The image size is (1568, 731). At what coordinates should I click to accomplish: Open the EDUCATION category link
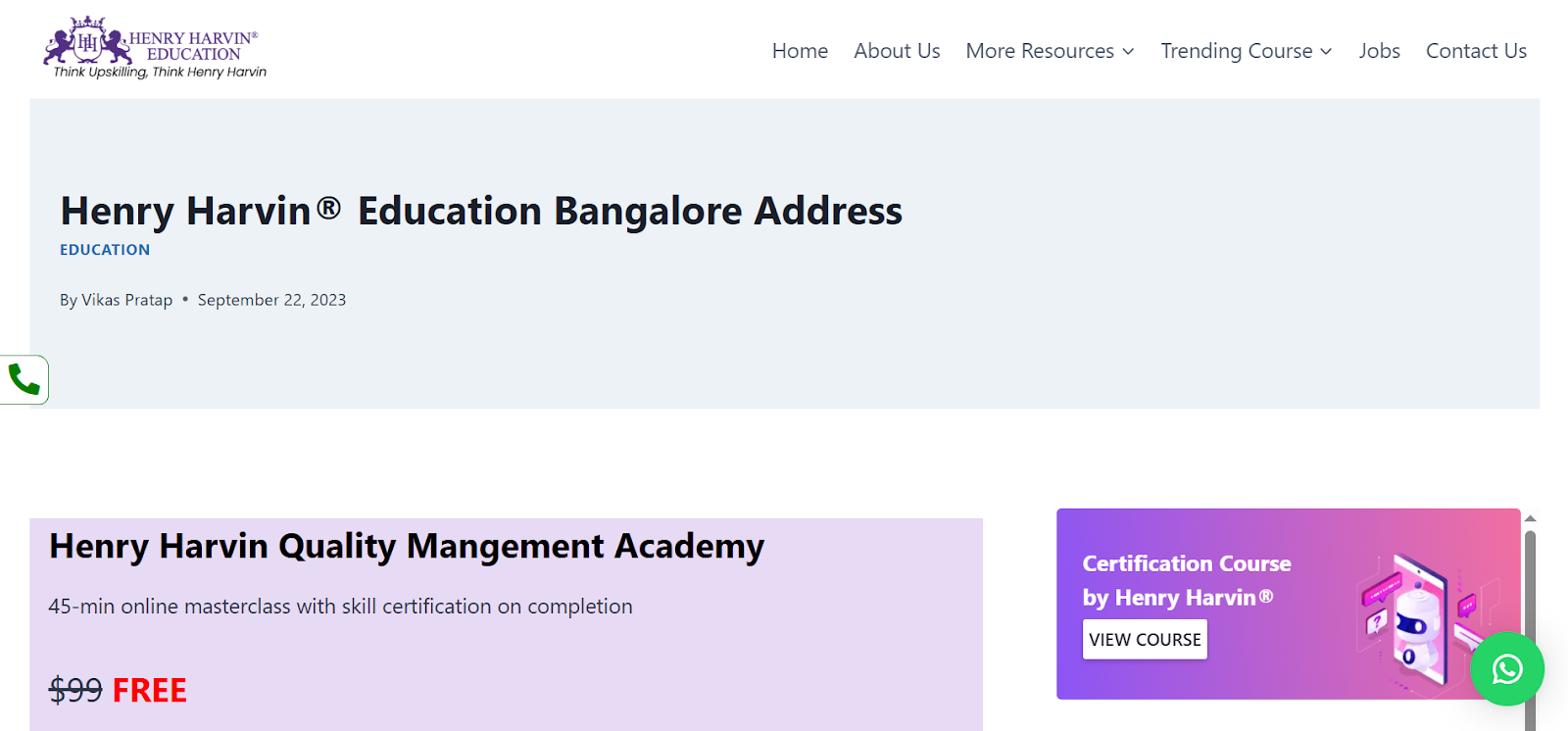[x=105, y=250]
